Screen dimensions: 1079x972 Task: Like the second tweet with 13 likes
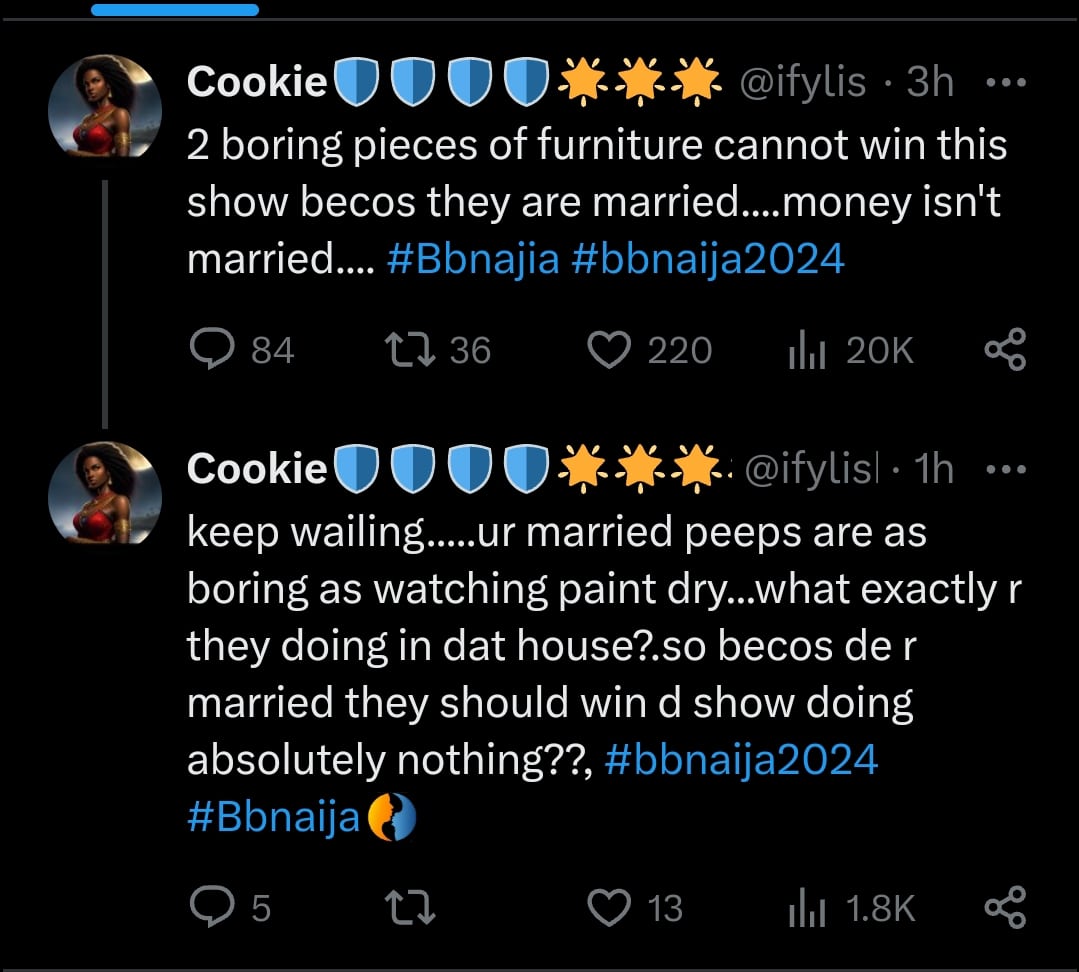click(609, 907)
